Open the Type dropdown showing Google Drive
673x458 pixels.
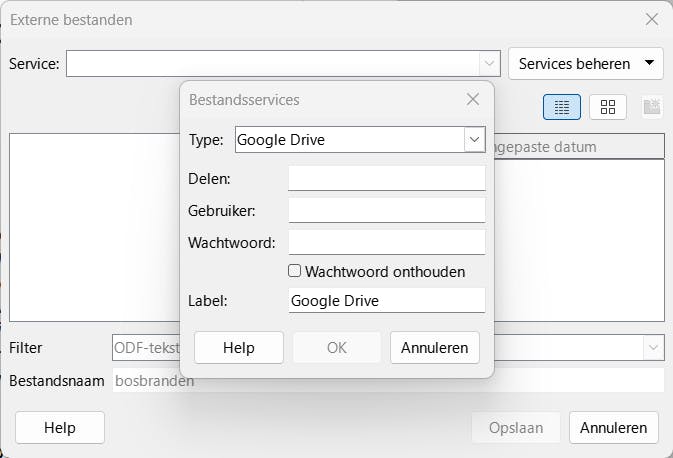click(x=474, y=140)
